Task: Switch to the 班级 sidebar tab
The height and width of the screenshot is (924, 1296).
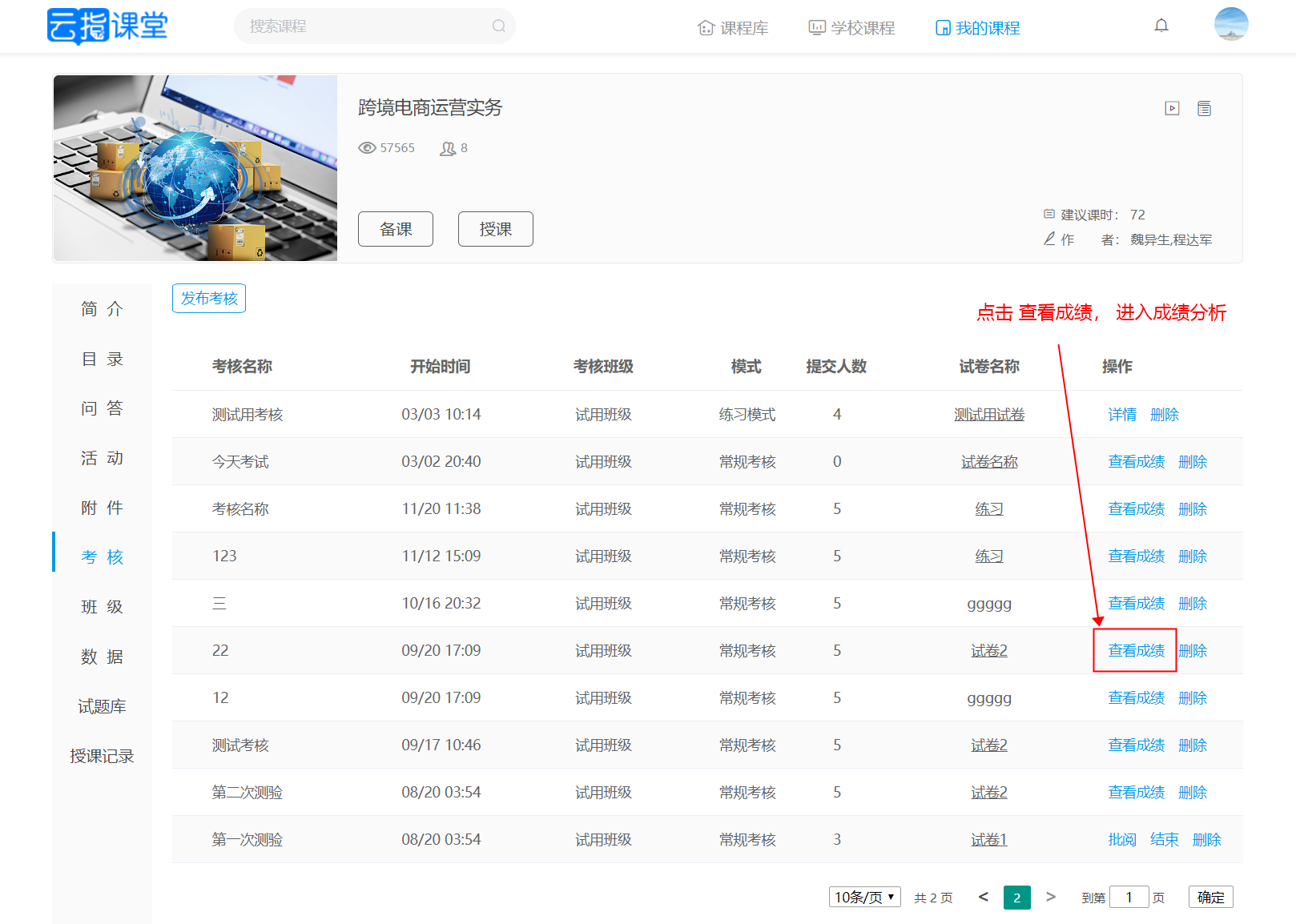Action: click(102, 607)
